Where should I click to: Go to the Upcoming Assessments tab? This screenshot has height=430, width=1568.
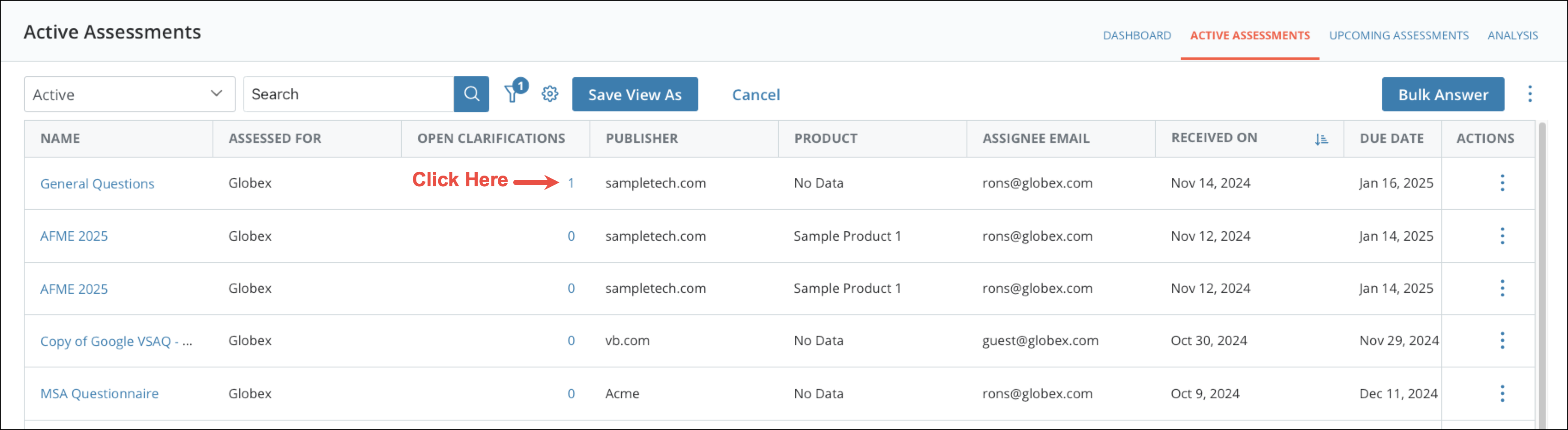click(1398, 35)
